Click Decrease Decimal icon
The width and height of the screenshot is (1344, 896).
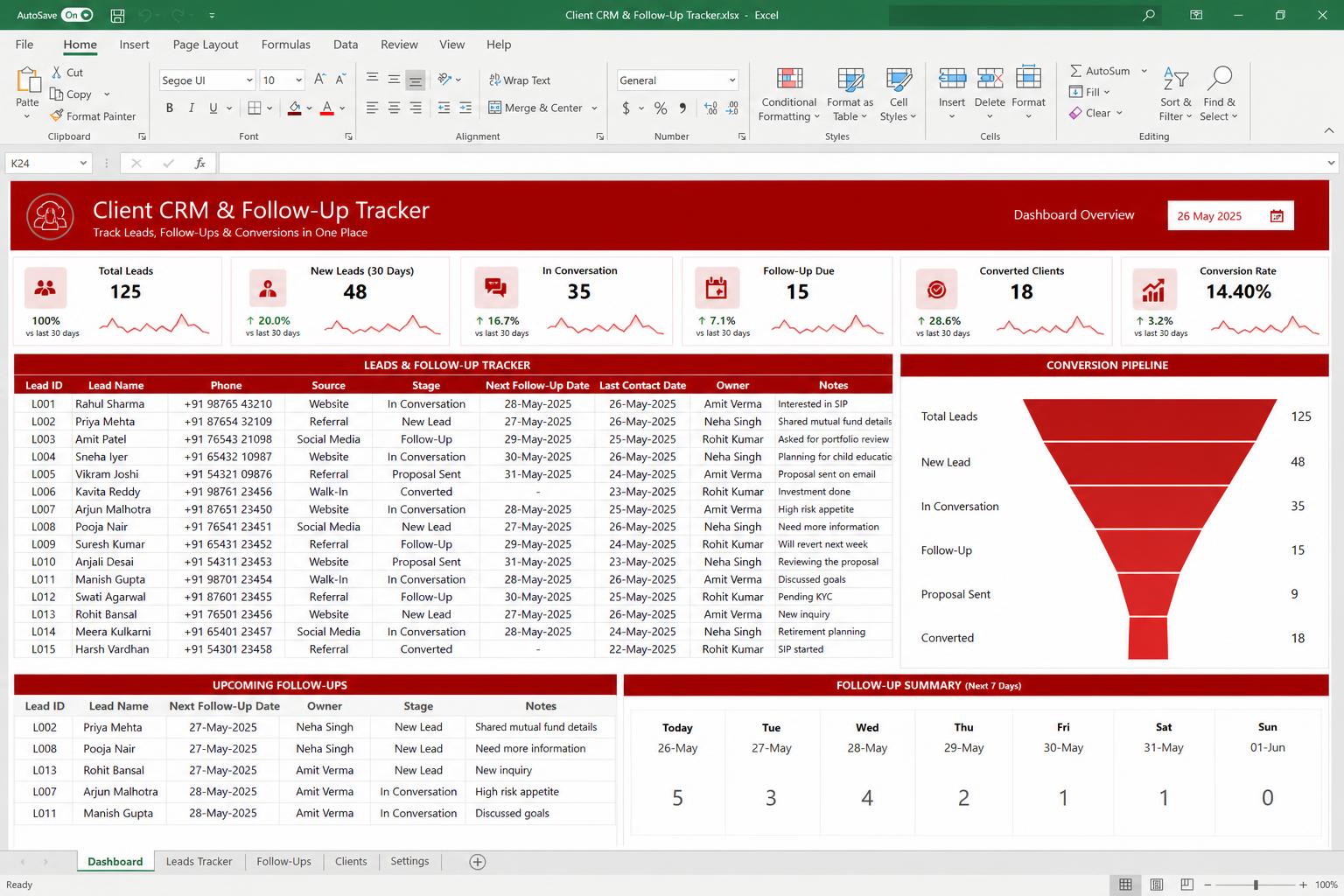[732, 108]
